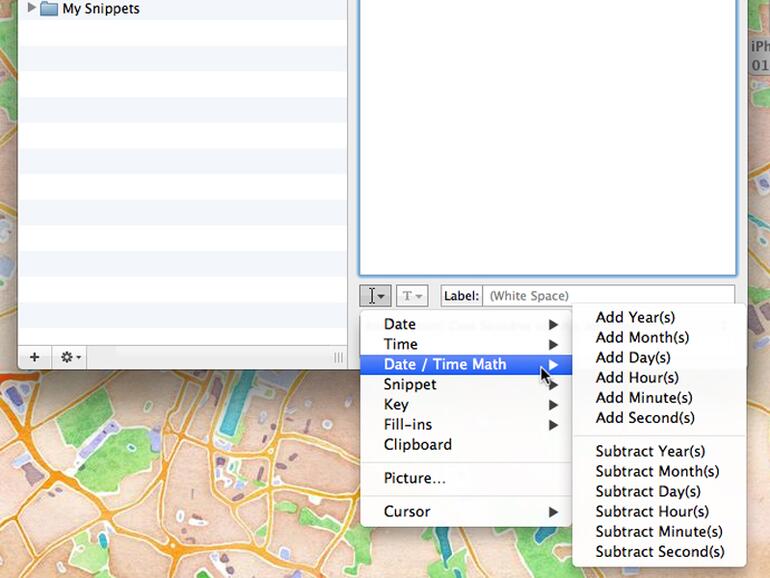
Task: Open the gear action menu
Action: coord(71,357)
